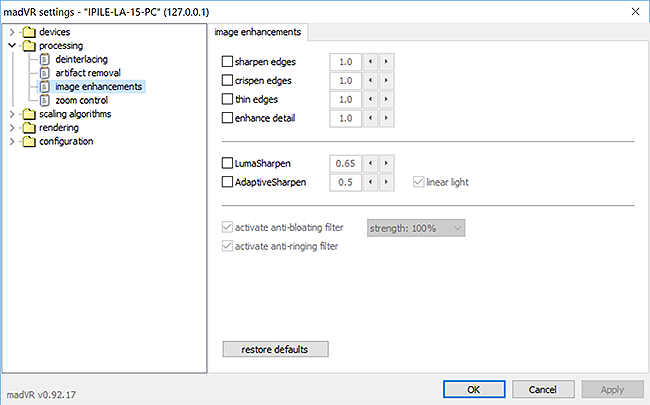The image size is (650, 405).
Task: Enable the thin edges checkbox
Action: point(227,99)
